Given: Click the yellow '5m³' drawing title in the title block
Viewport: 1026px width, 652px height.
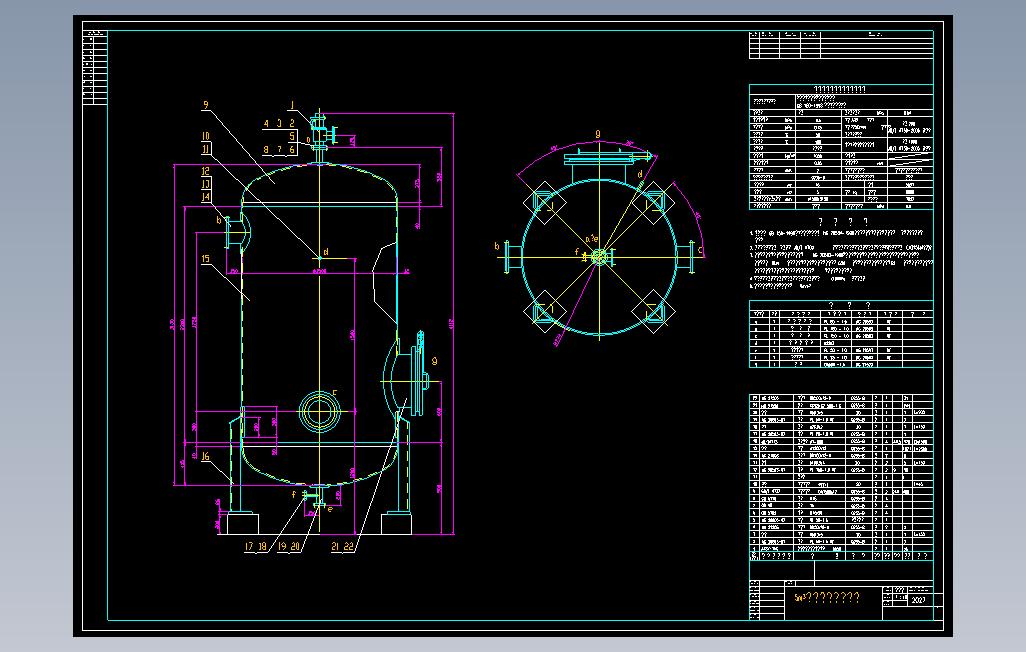Looking at the screenshot, I should pos(827,597).
